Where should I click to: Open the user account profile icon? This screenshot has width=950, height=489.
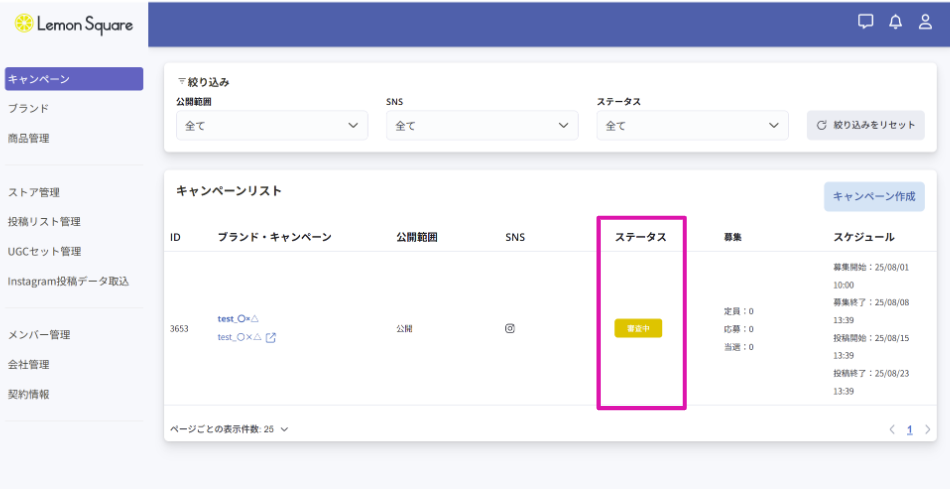[925, 22]
